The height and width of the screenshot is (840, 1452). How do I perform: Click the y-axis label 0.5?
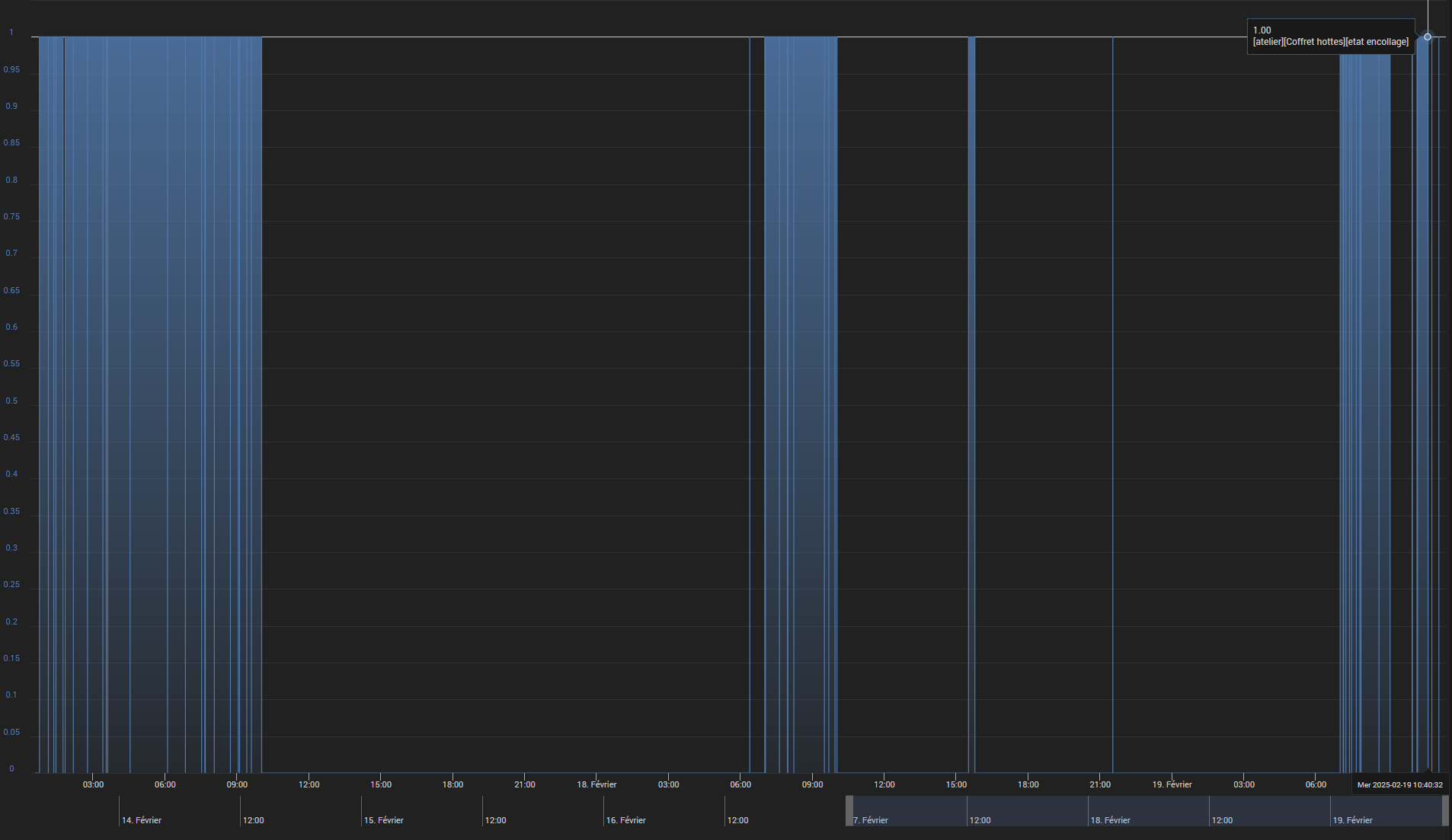coord(11,401)
